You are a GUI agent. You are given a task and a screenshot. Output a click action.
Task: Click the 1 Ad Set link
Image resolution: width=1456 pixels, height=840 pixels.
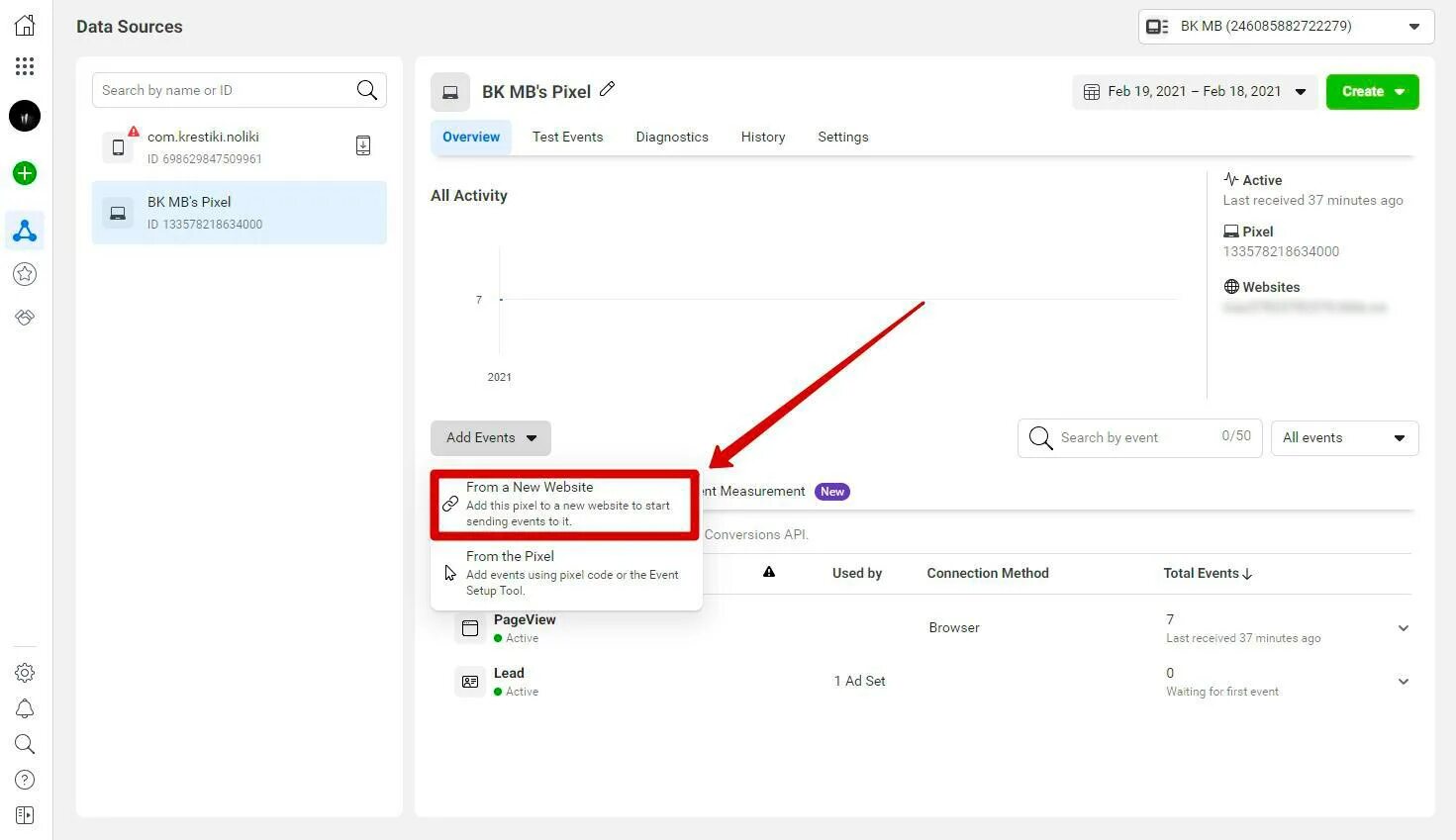pyautogui.click(x=859, y=682)
